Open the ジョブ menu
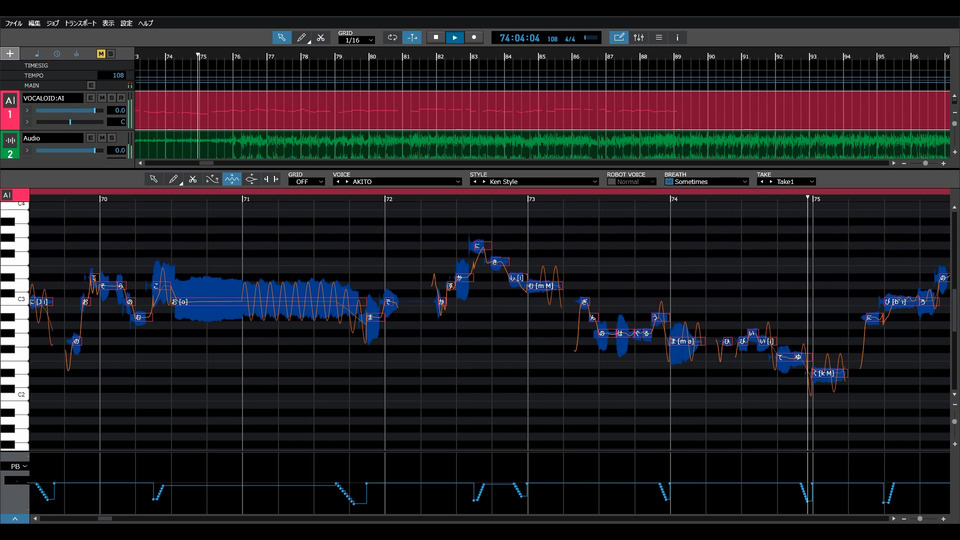This screenshot has height=540, width=960. (x=53, y=23)
